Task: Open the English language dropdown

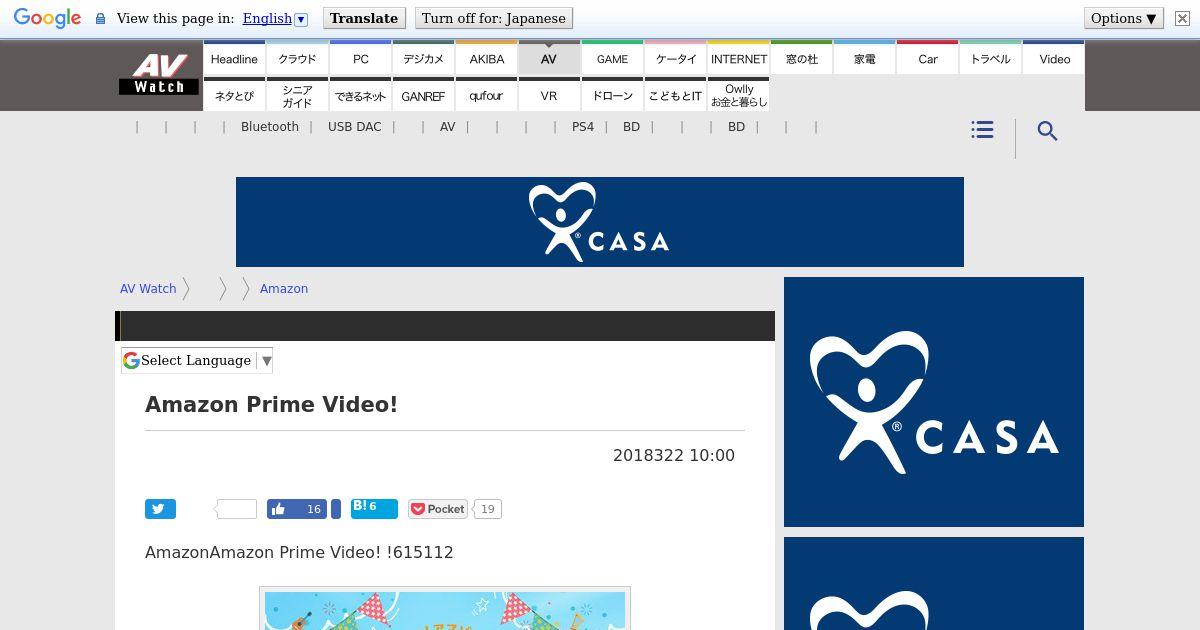Action: point(274,18)
